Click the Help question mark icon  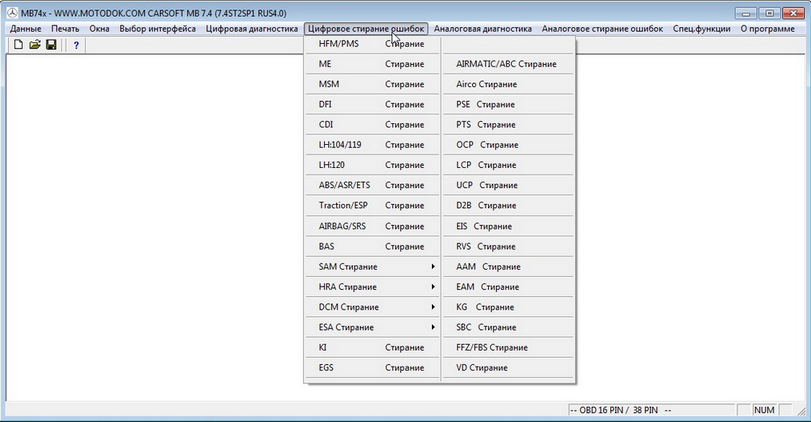click(76, 45)
